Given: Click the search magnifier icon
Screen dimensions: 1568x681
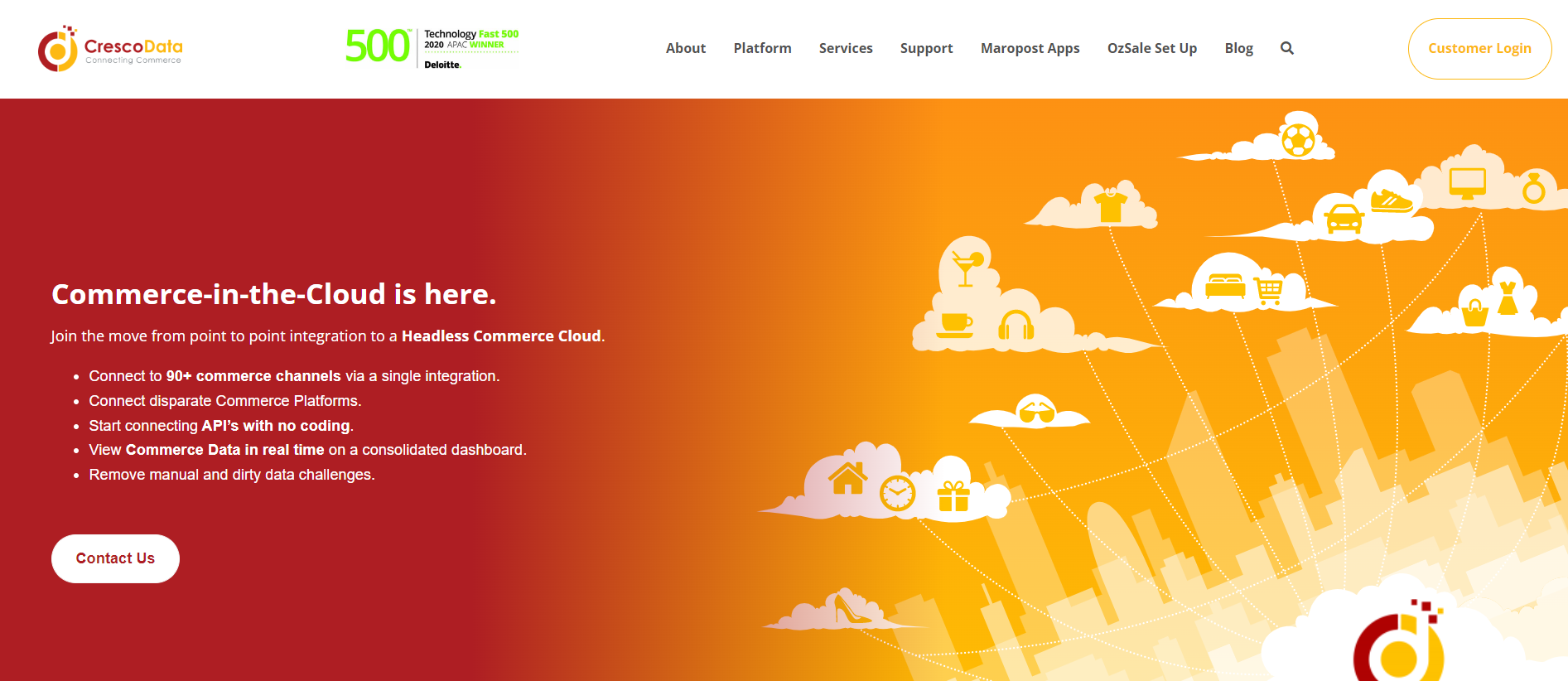Looking at the screenshot, I should (x=1287, y=48).
